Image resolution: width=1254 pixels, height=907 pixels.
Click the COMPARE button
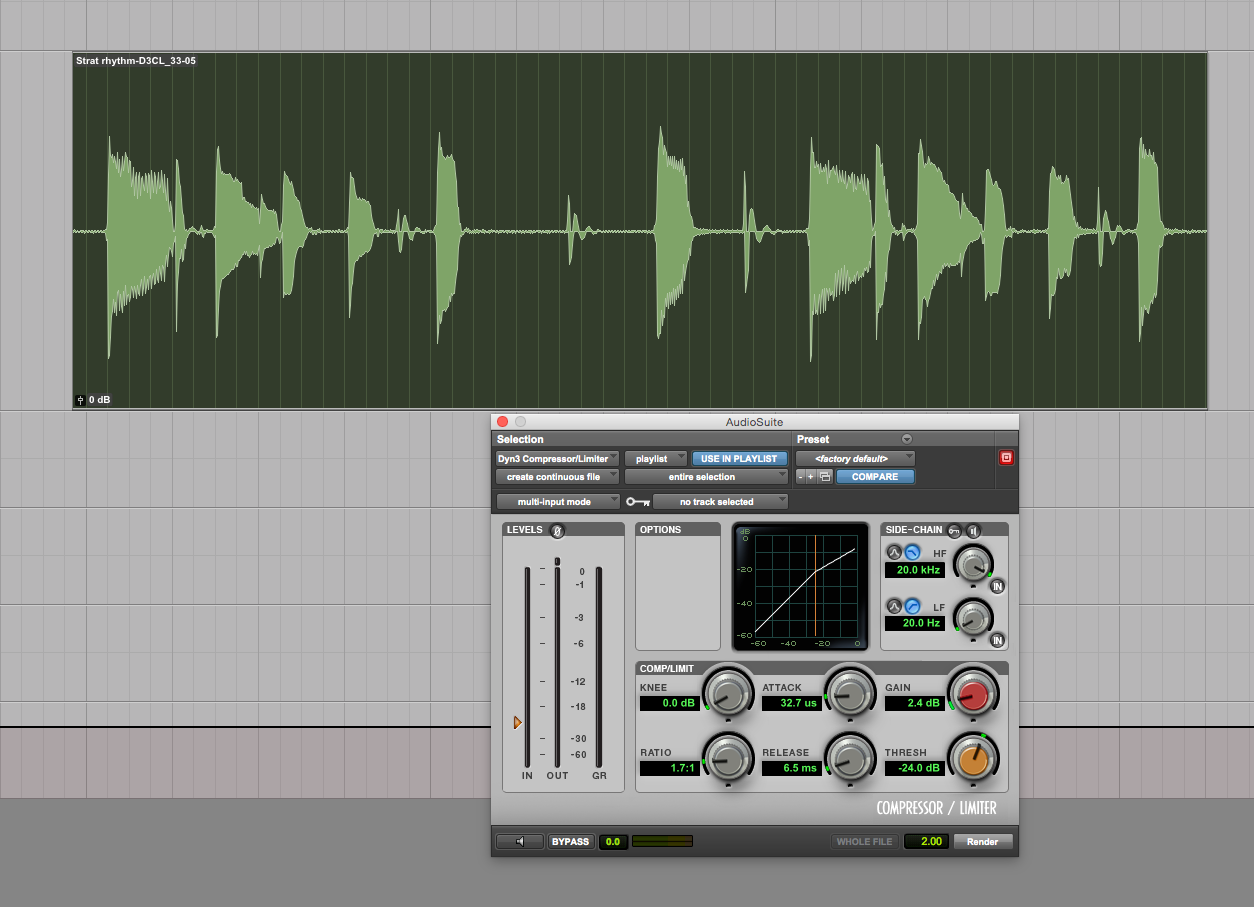pos(875,477)
